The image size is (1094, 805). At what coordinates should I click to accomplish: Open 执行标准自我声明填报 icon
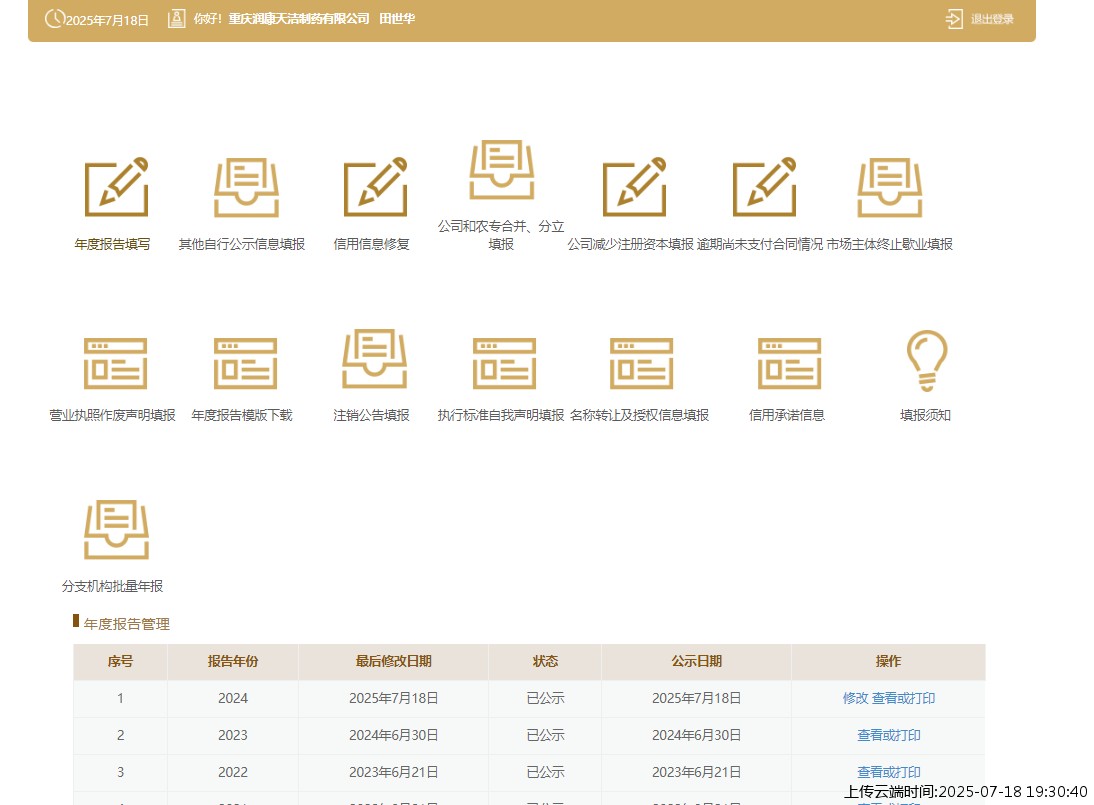click(504, 363)
